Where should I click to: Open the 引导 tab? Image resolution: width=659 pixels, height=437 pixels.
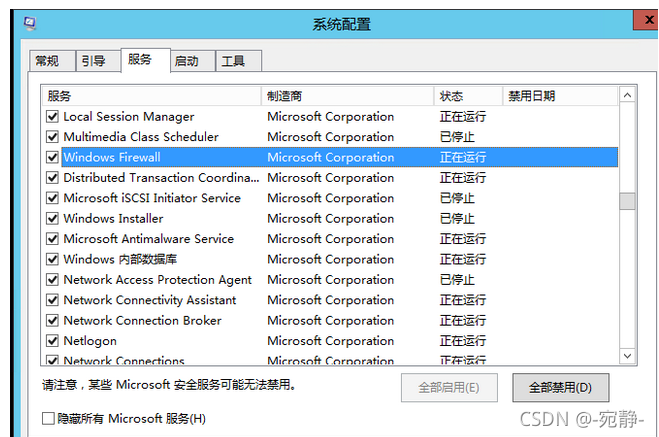[98, 61]
